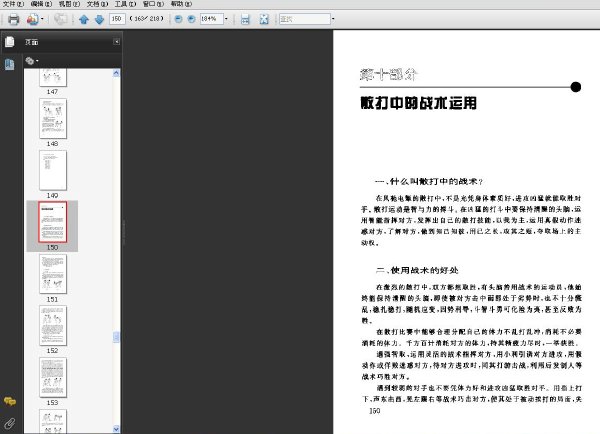Screen dimensions: 600x434
Task: Click the heading 散打中的战术运用
Action: 419,103
